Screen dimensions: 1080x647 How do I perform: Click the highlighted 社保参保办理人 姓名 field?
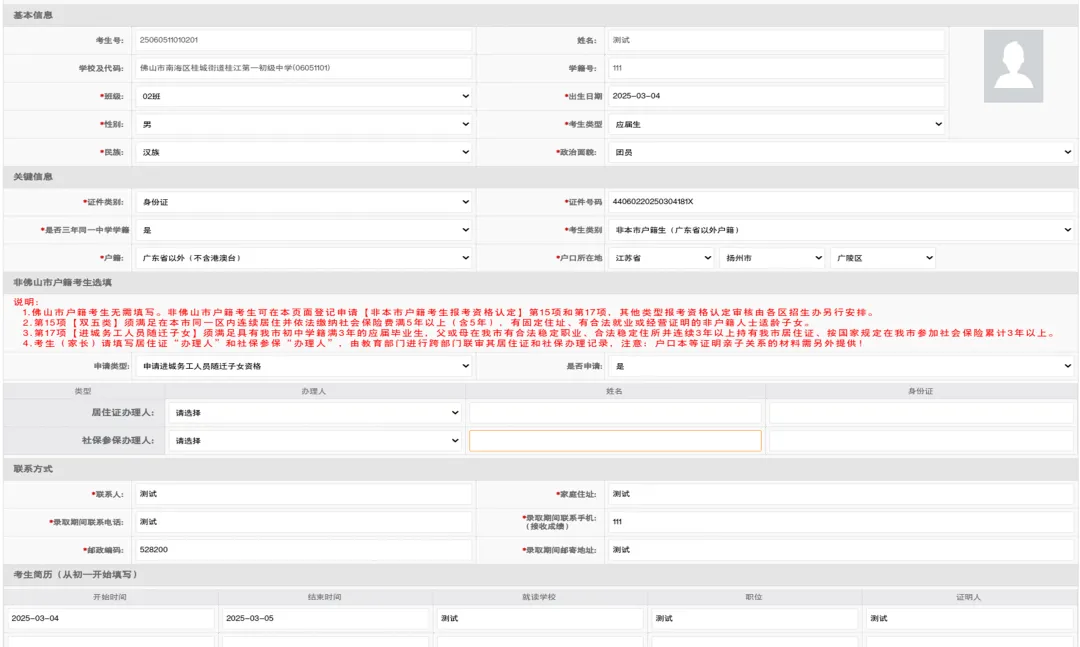click(615, 441)
